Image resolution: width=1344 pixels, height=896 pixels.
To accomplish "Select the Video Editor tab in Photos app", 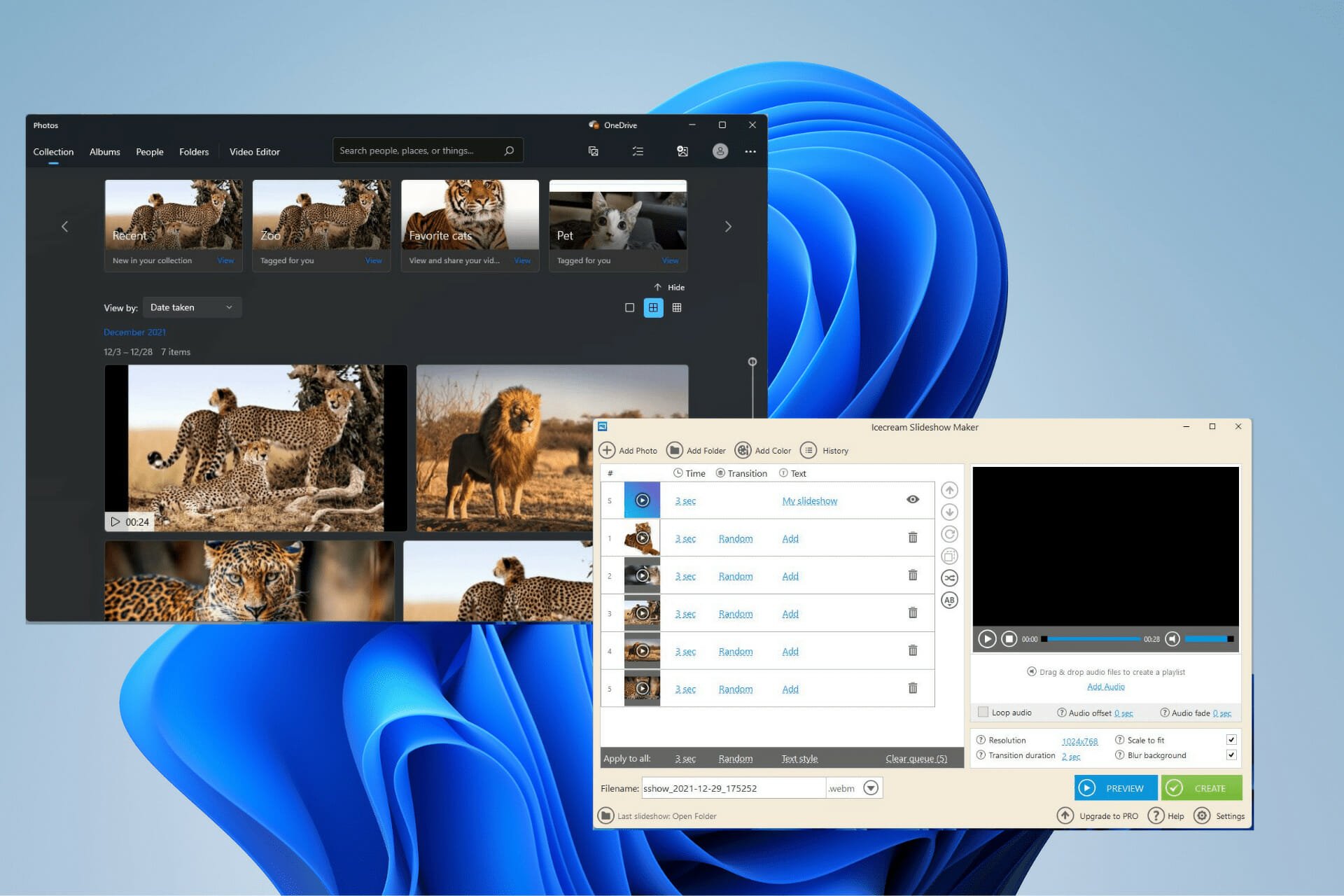I will click(254, 152).
